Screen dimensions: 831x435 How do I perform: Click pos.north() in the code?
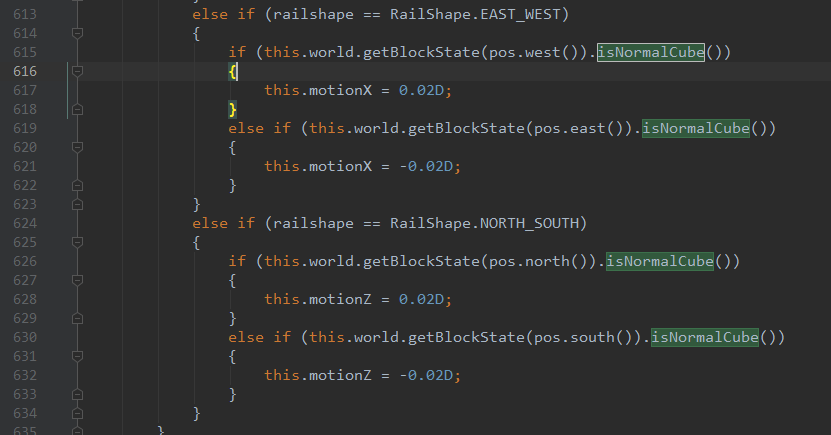538,261
